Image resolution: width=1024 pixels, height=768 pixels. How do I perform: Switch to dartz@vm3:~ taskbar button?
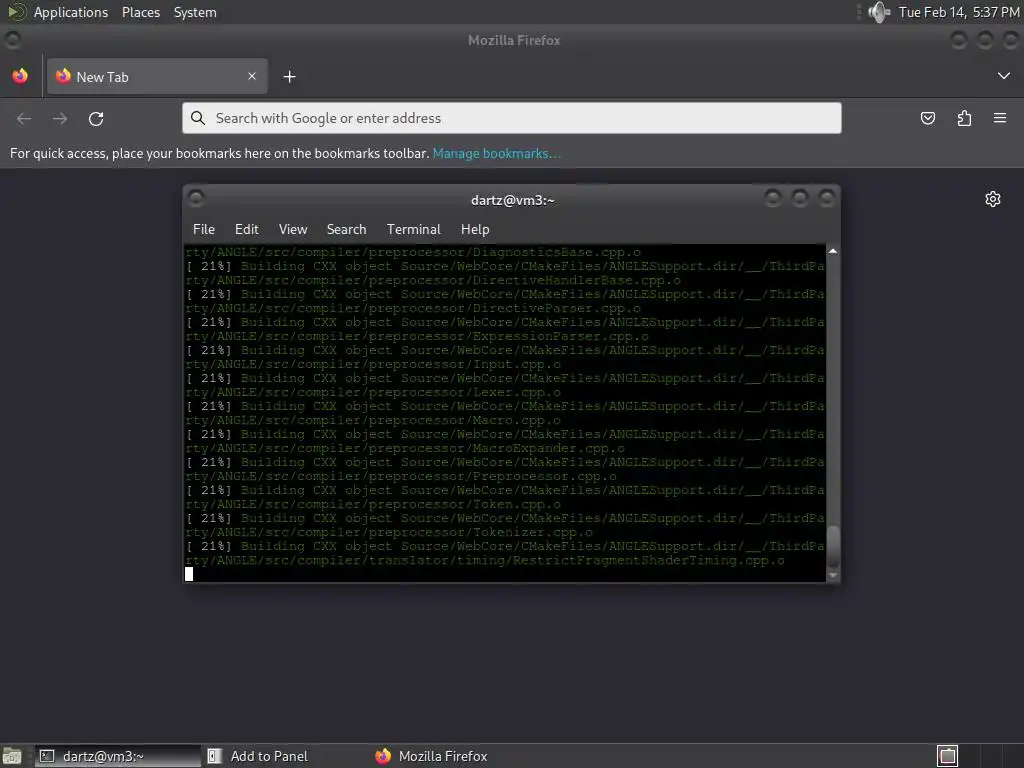pos(118,756)
